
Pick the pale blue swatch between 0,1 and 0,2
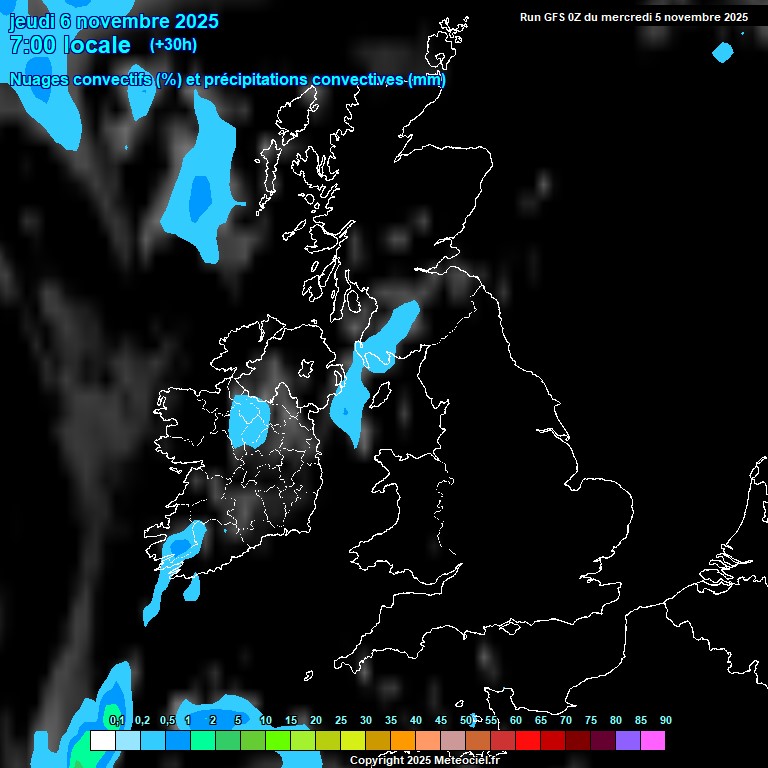pos(127,741)
